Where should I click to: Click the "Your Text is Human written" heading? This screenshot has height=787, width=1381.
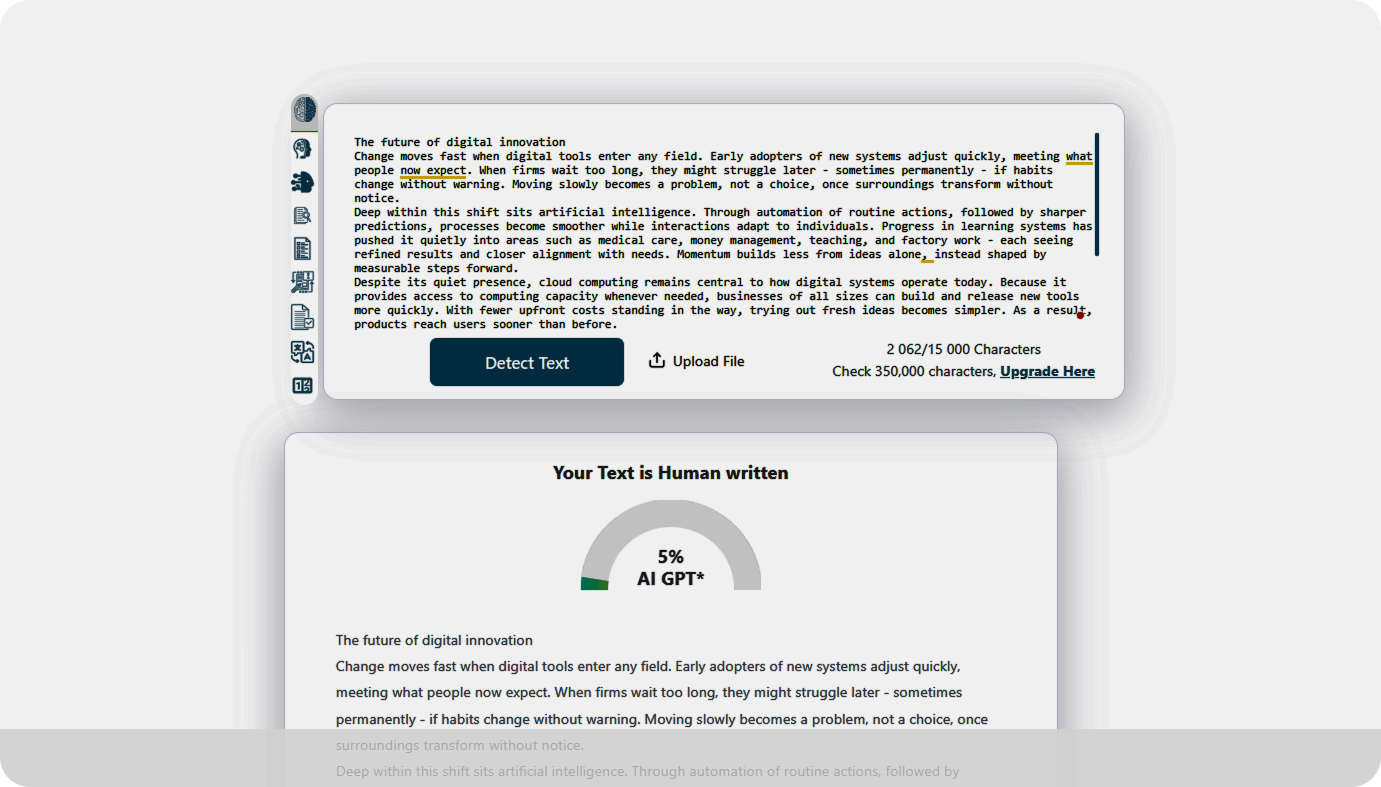click(x=671, y=473)
